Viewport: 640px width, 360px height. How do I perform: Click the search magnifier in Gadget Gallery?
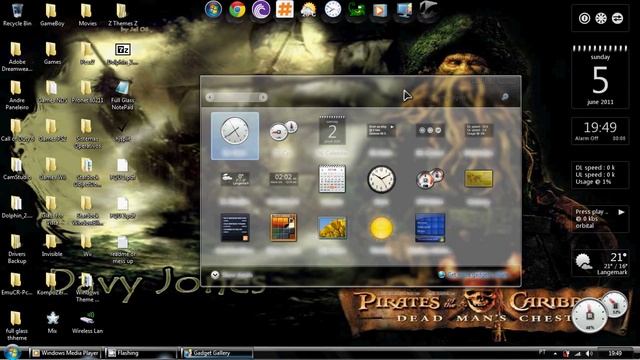click(505, 97)
